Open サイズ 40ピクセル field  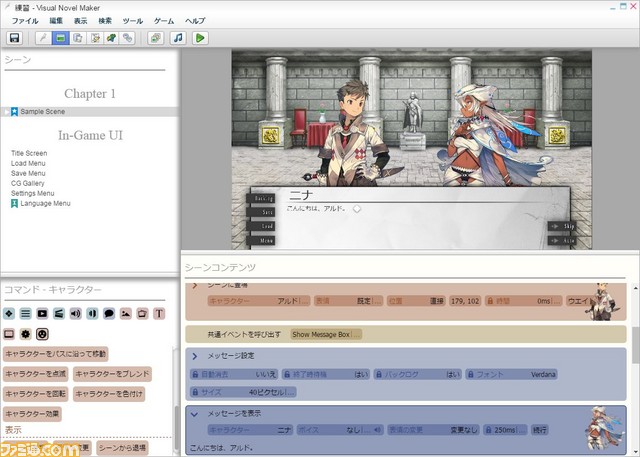coord(243,392)
